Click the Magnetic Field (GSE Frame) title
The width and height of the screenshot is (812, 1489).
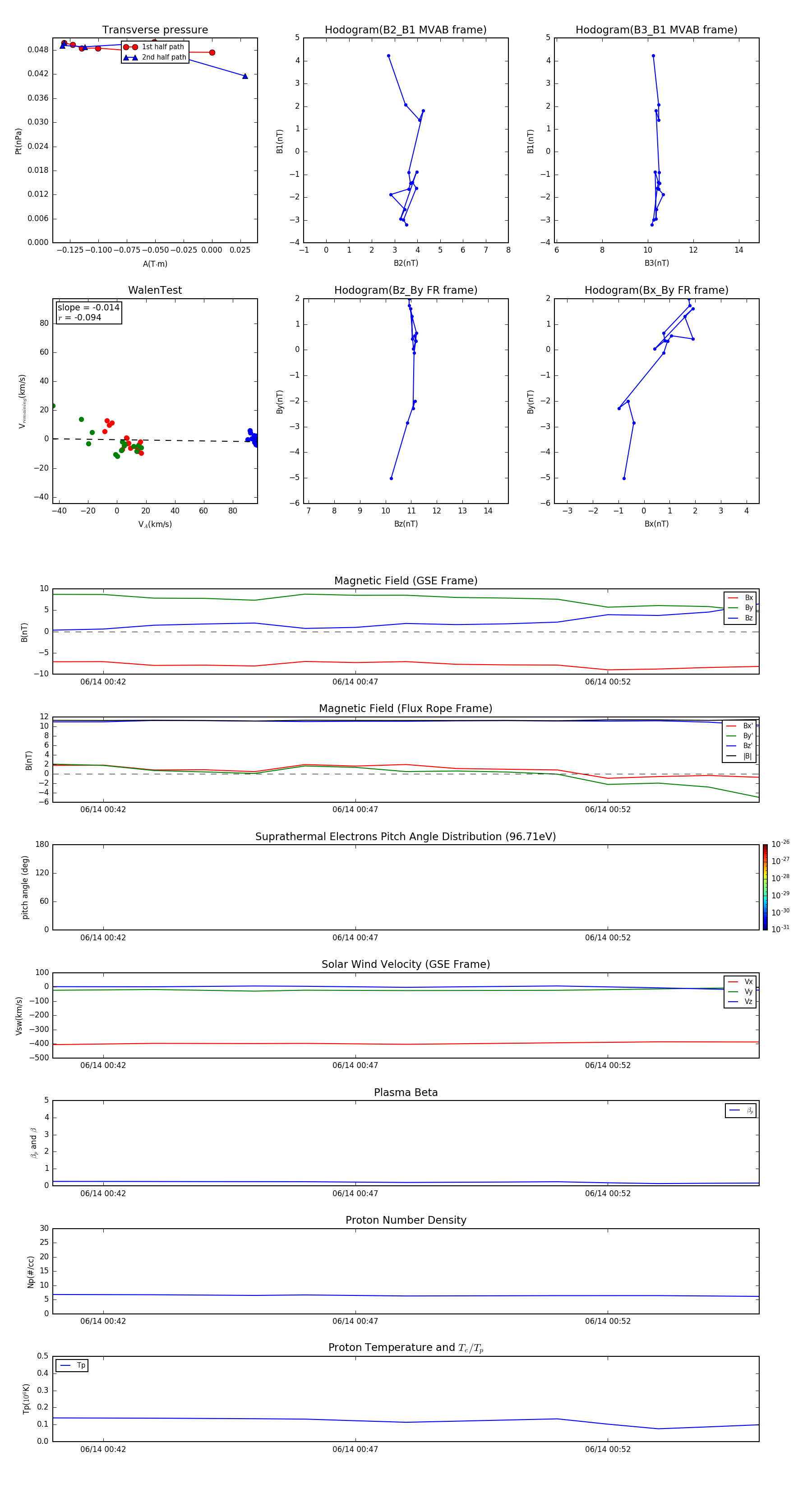click(x=406, y=580)
